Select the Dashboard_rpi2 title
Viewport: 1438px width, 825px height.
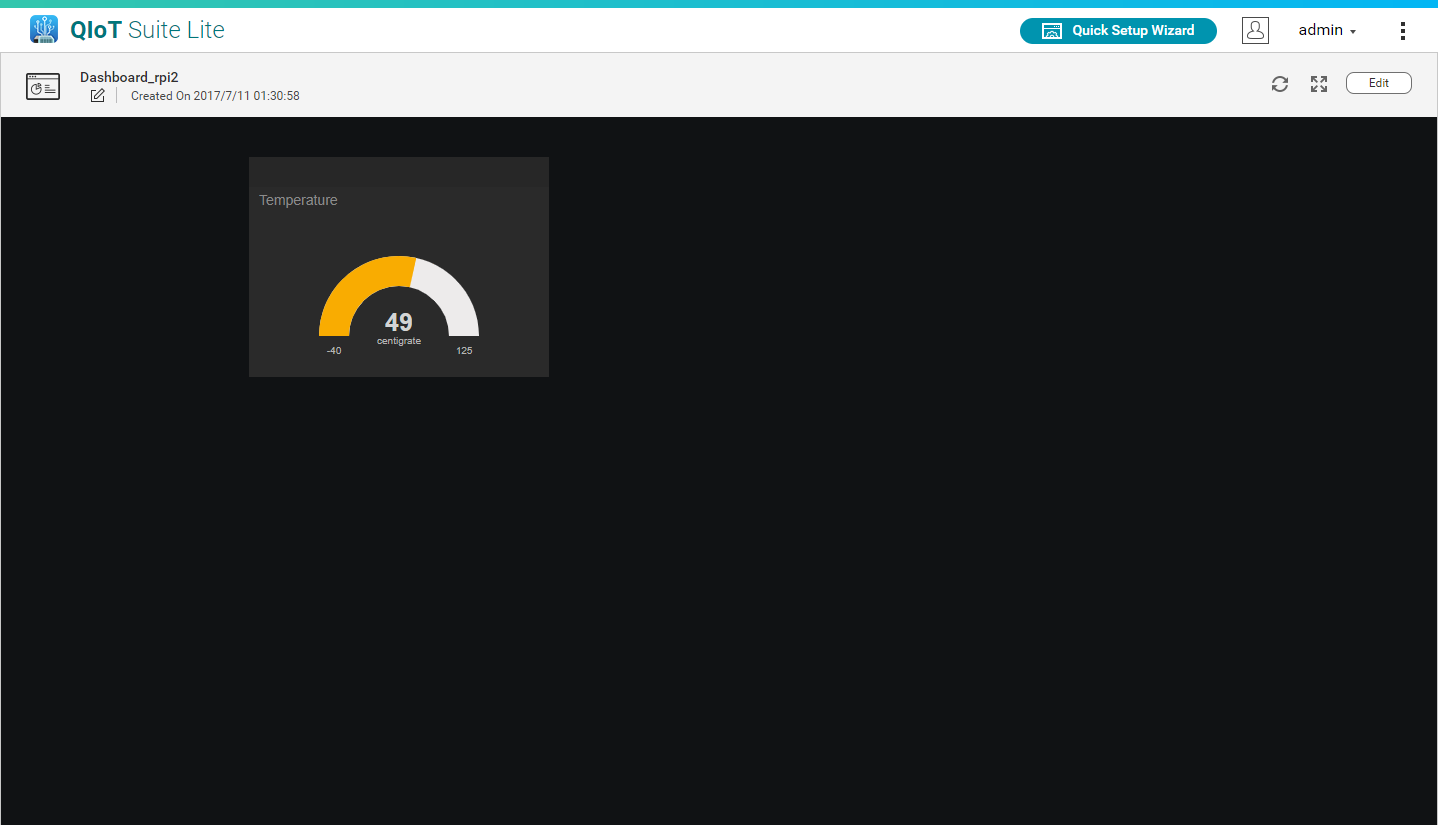(129, 77)
